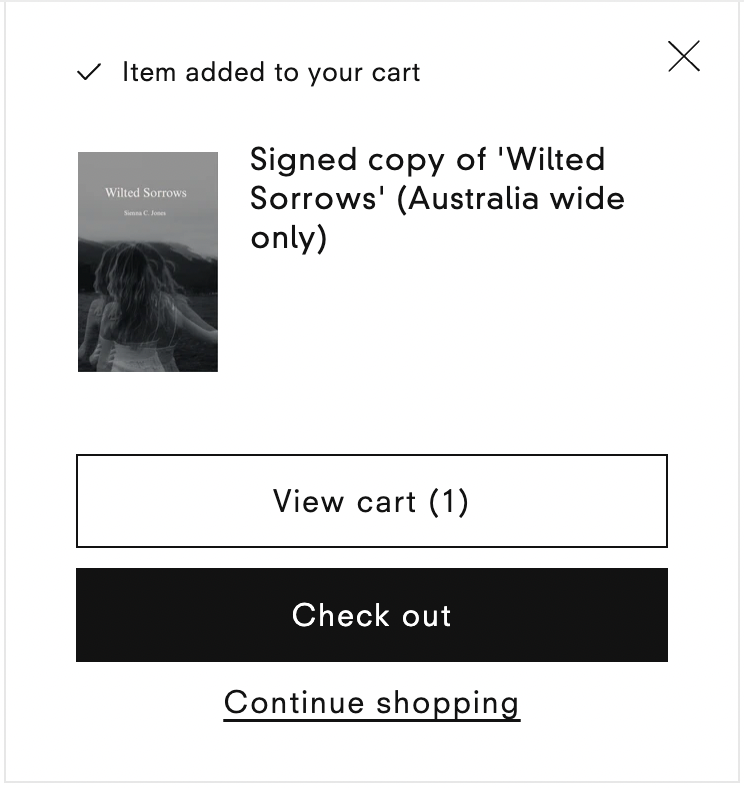Follow the Continue shopping link

(372, 702)
